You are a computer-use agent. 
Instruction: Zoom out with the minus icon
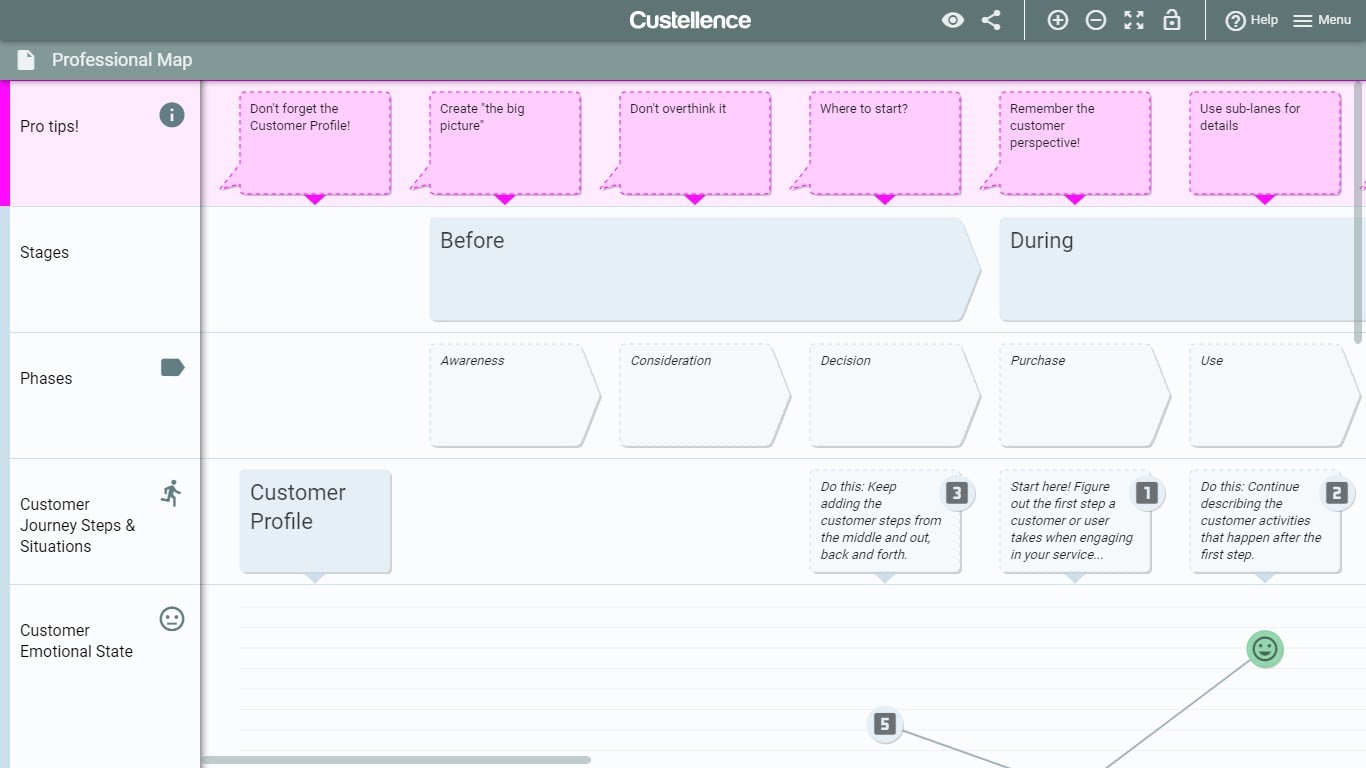click(x=1096, y=20)
